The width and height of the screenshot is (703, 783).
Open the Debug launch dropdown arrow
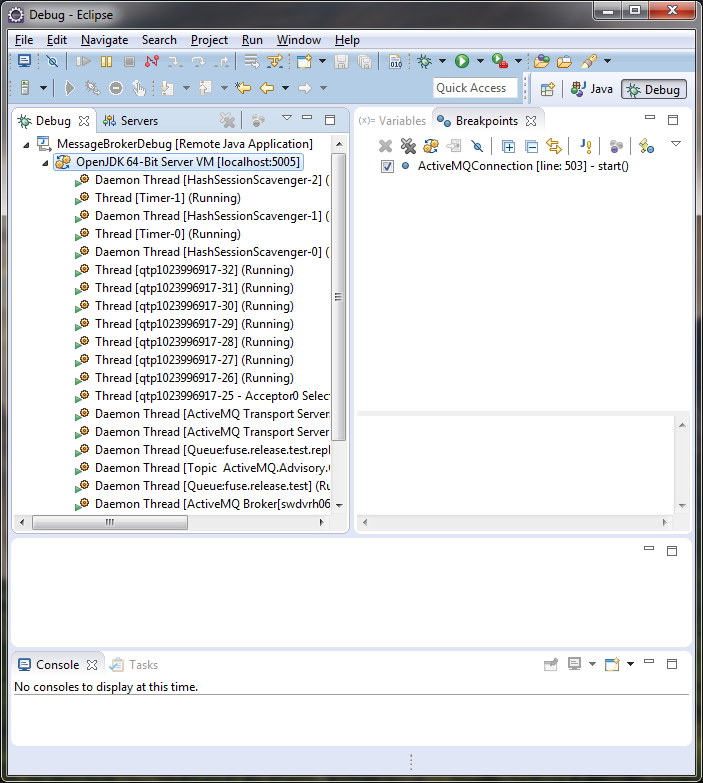[442, 61]
